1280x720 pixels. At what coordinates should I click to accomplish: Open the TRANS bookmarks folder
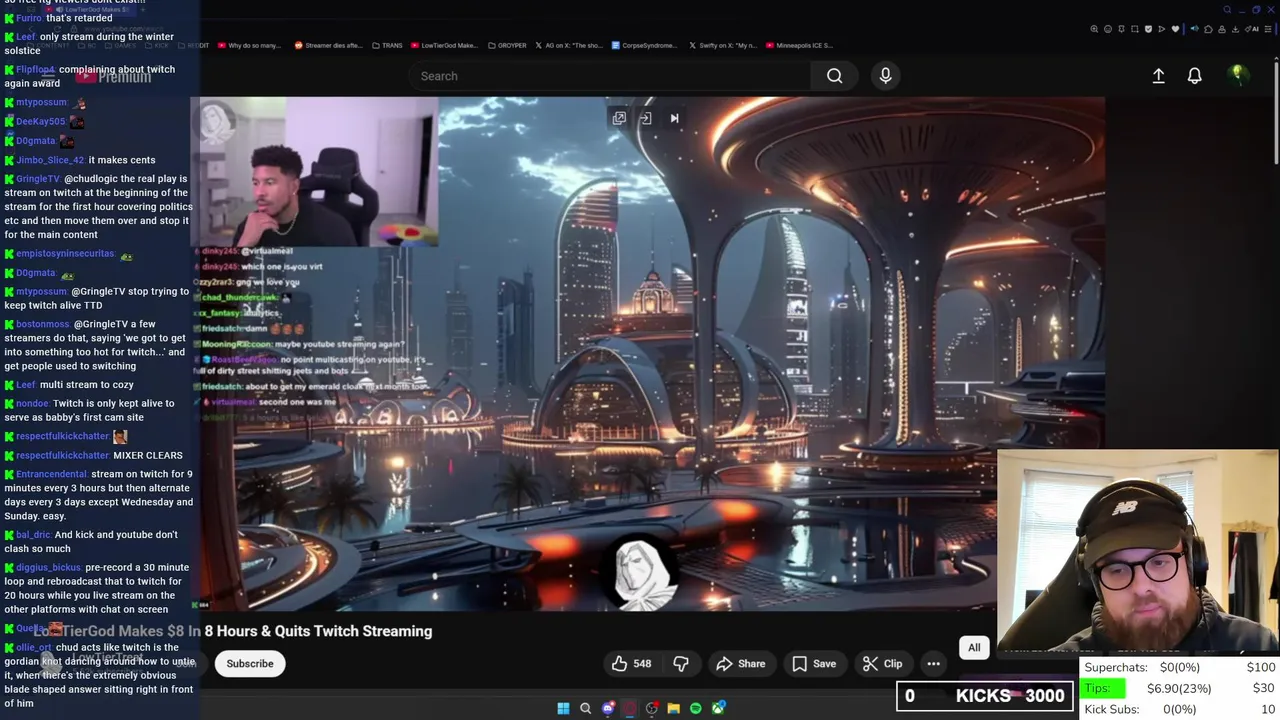[x=387, y=45]
